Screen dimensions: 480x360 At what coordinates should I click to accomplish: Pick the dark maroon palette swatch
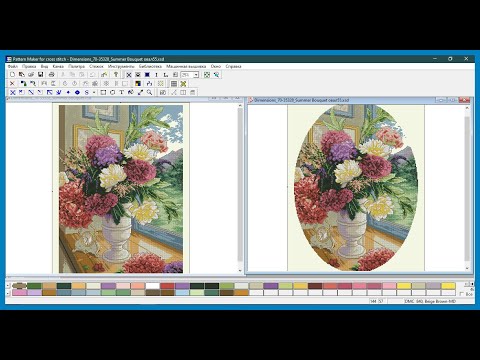315,286
